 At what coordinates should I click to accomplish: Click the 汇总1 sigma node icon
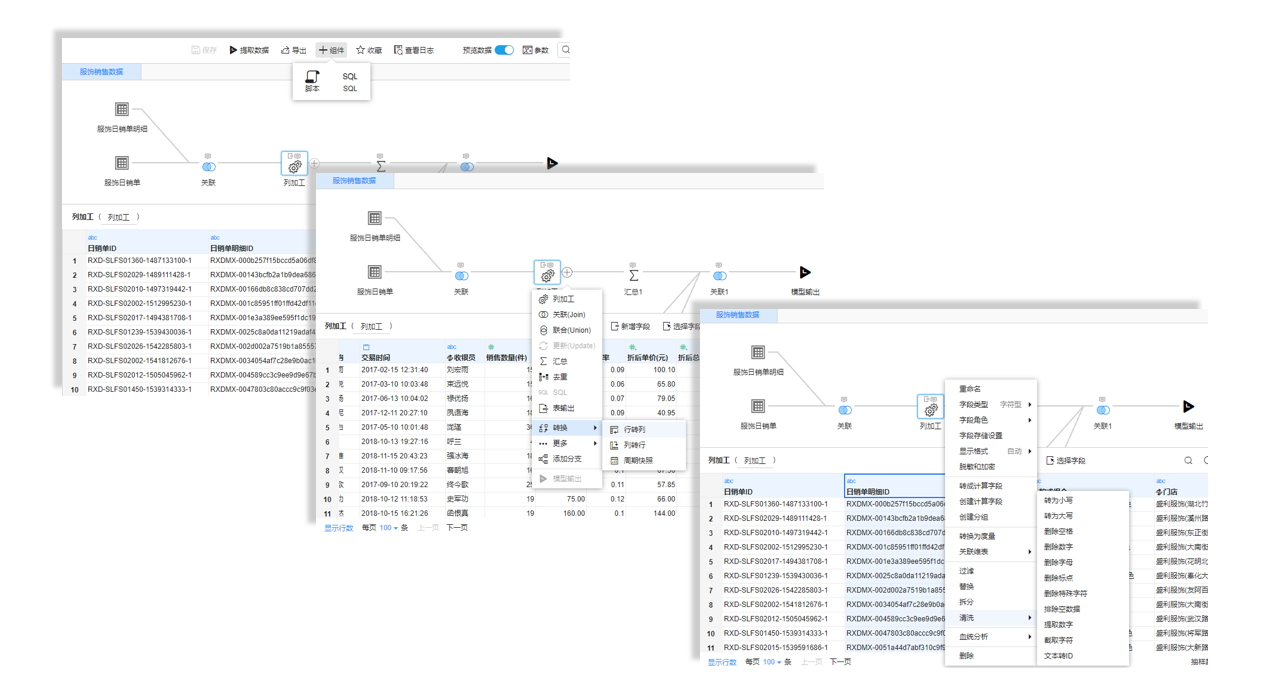pyautogui.click(x=633, y=273)
